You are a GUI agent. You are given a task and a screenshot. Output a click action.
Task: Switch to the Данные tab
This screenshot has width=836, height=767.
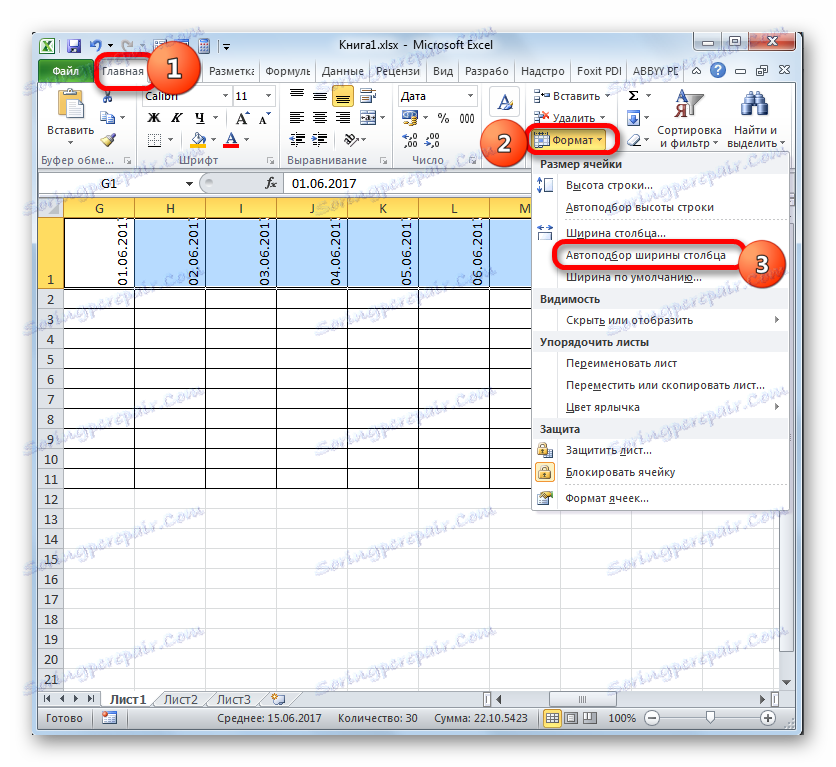pos(342,71)
